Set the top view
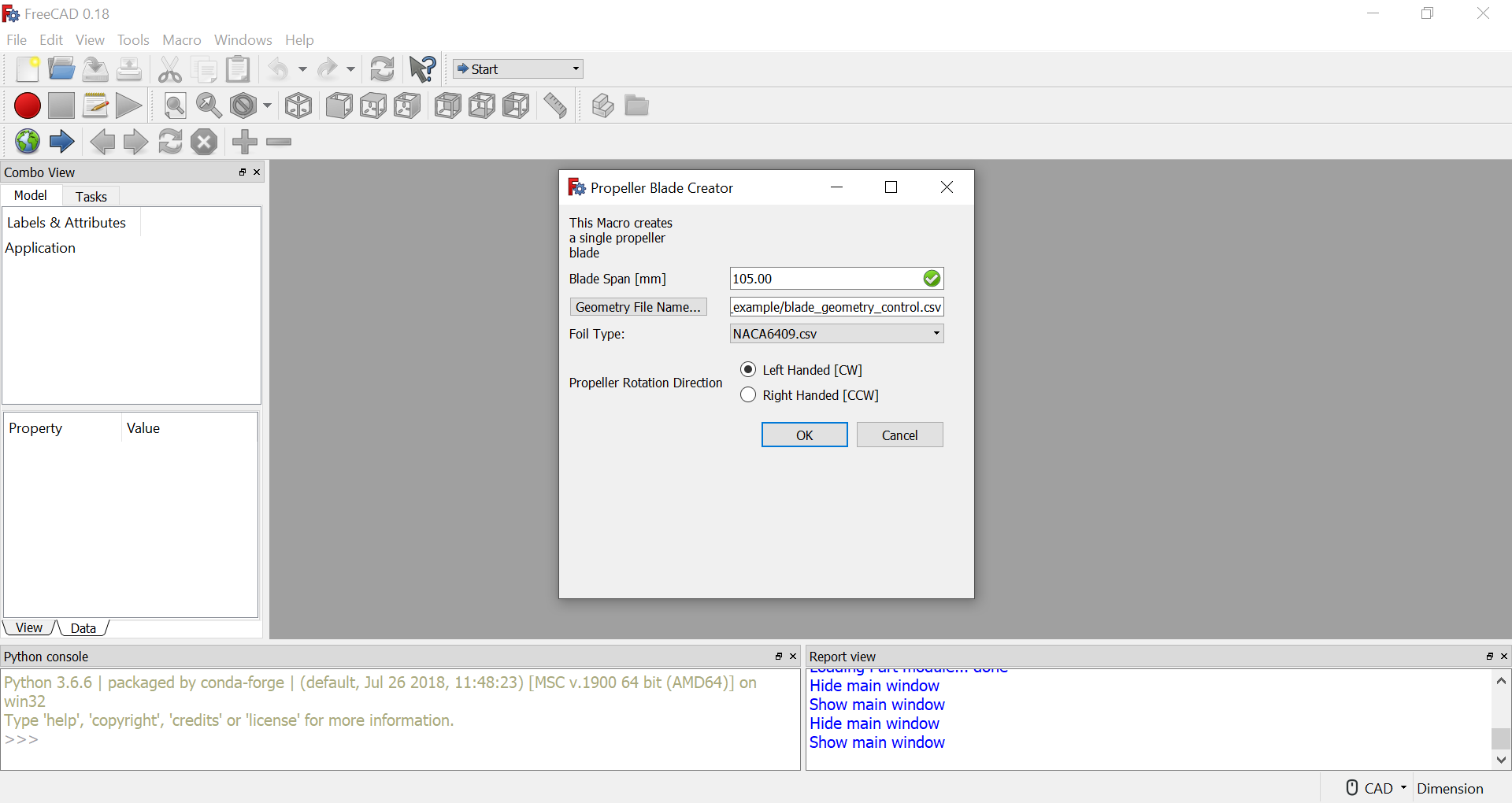The height and width of the screenshot is (803, 1512). point(373,105)
